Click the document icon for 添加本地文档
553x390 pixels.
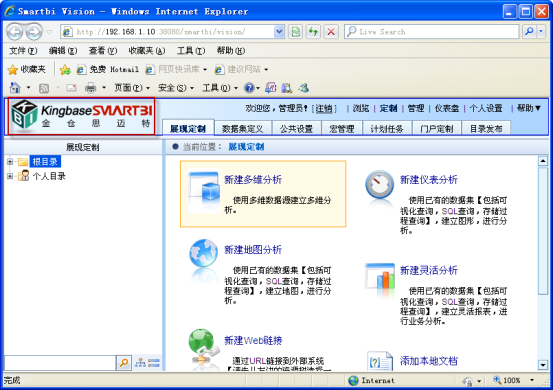coord(380,361)
